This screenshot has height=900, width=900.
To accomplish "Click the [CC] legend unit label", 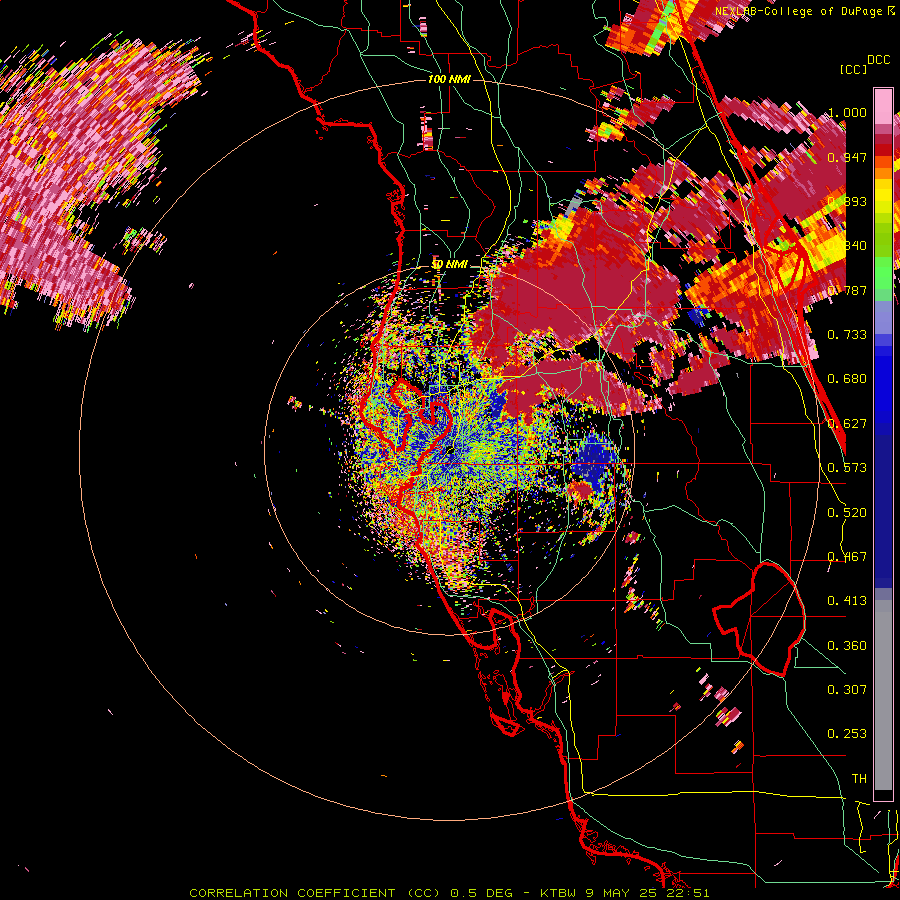I will click(854, 69).
